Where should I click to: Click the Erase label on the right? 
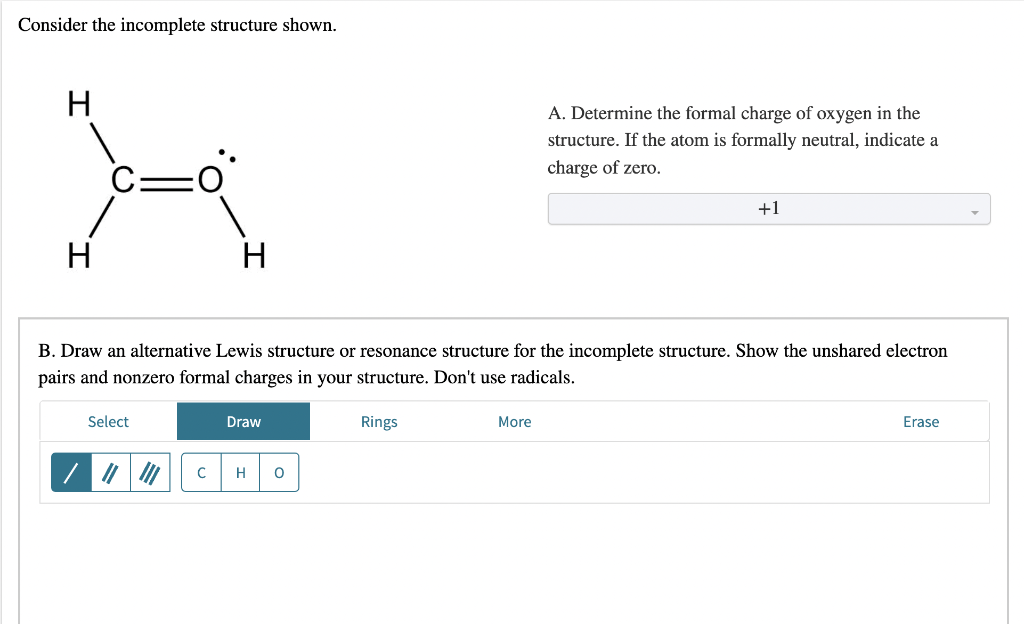point(921,421)
